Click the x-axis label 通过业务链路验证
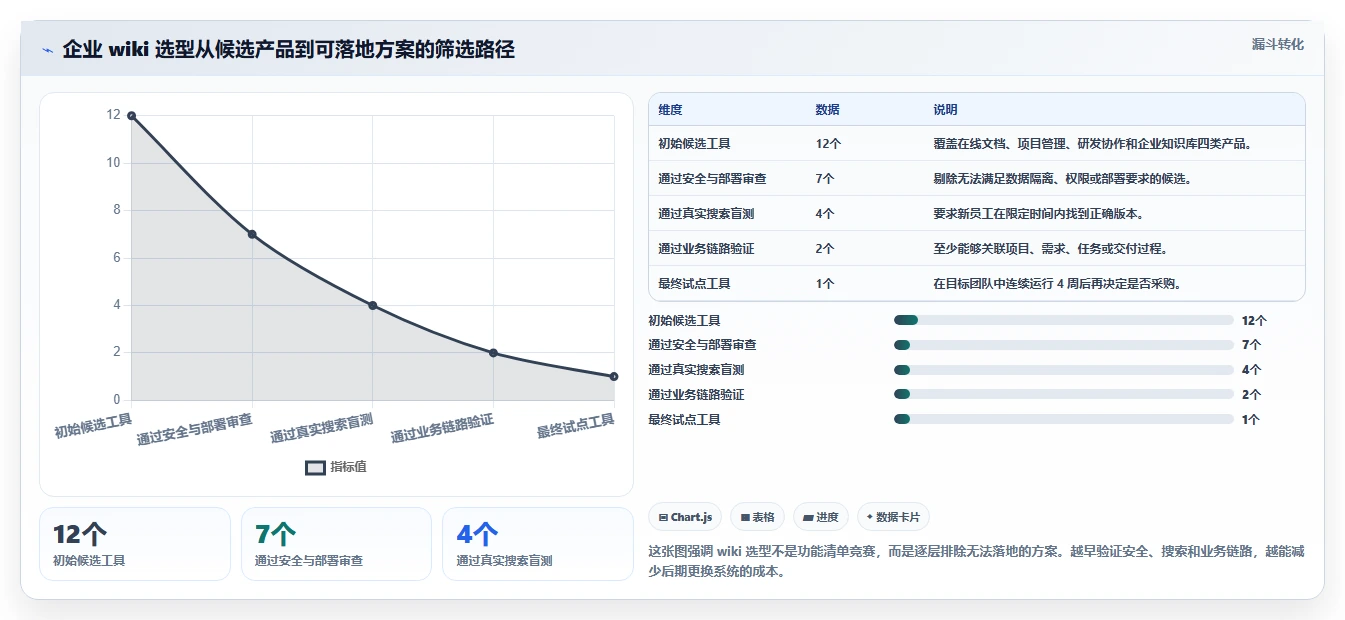The width and height of the screenshot is (1345, 620). 442,428
